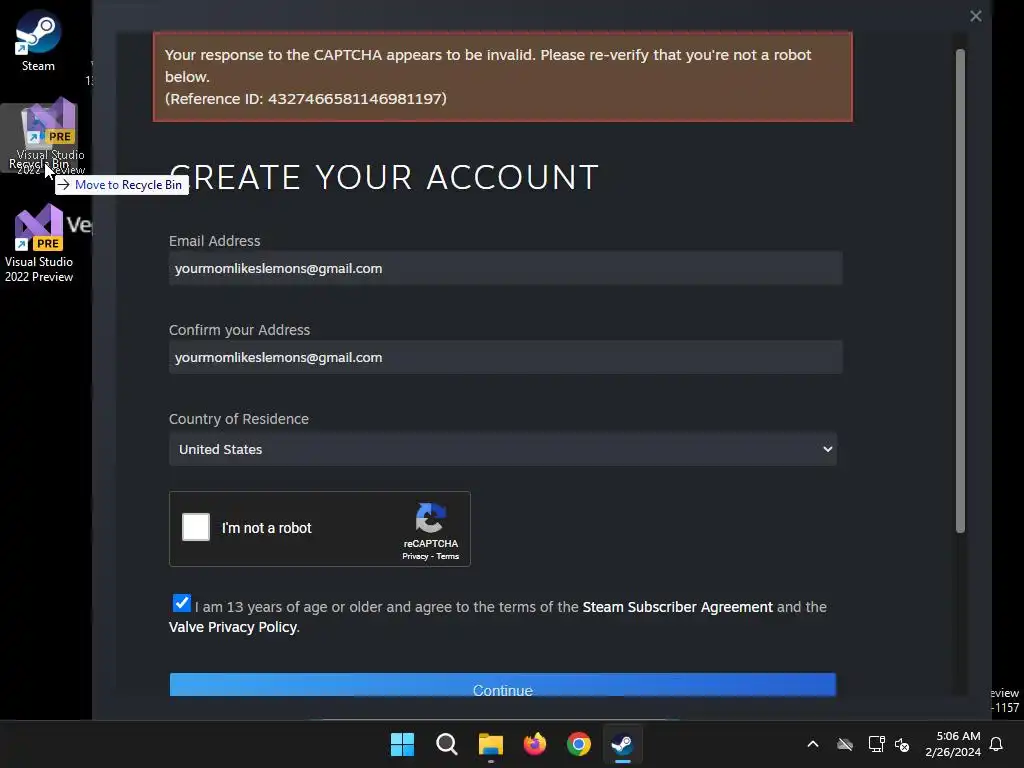Open the Windows Start menu

pyautogui.click(x=402, y=744)
